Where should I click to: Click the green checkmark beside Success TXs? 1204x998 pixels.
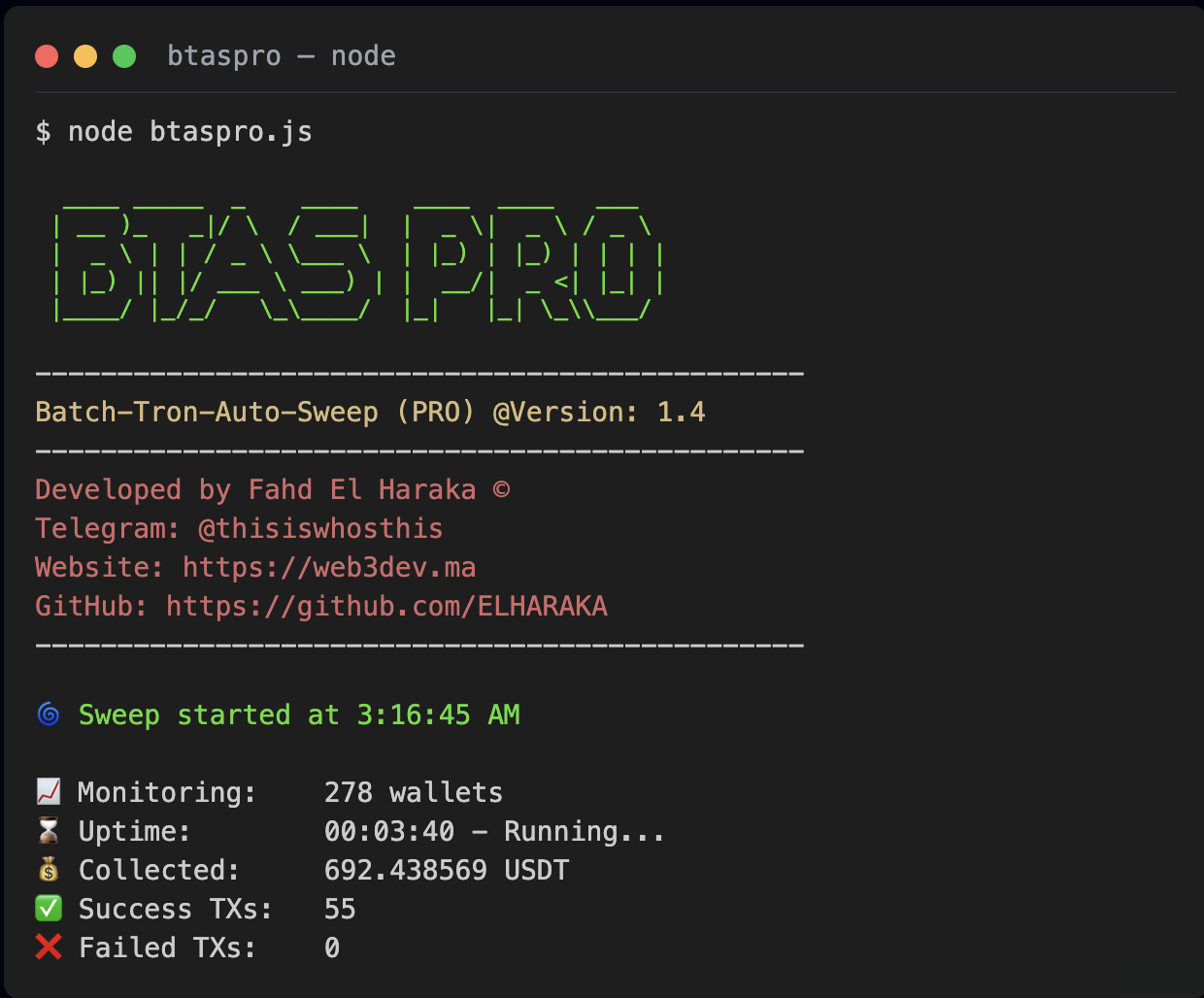[47, 909]
